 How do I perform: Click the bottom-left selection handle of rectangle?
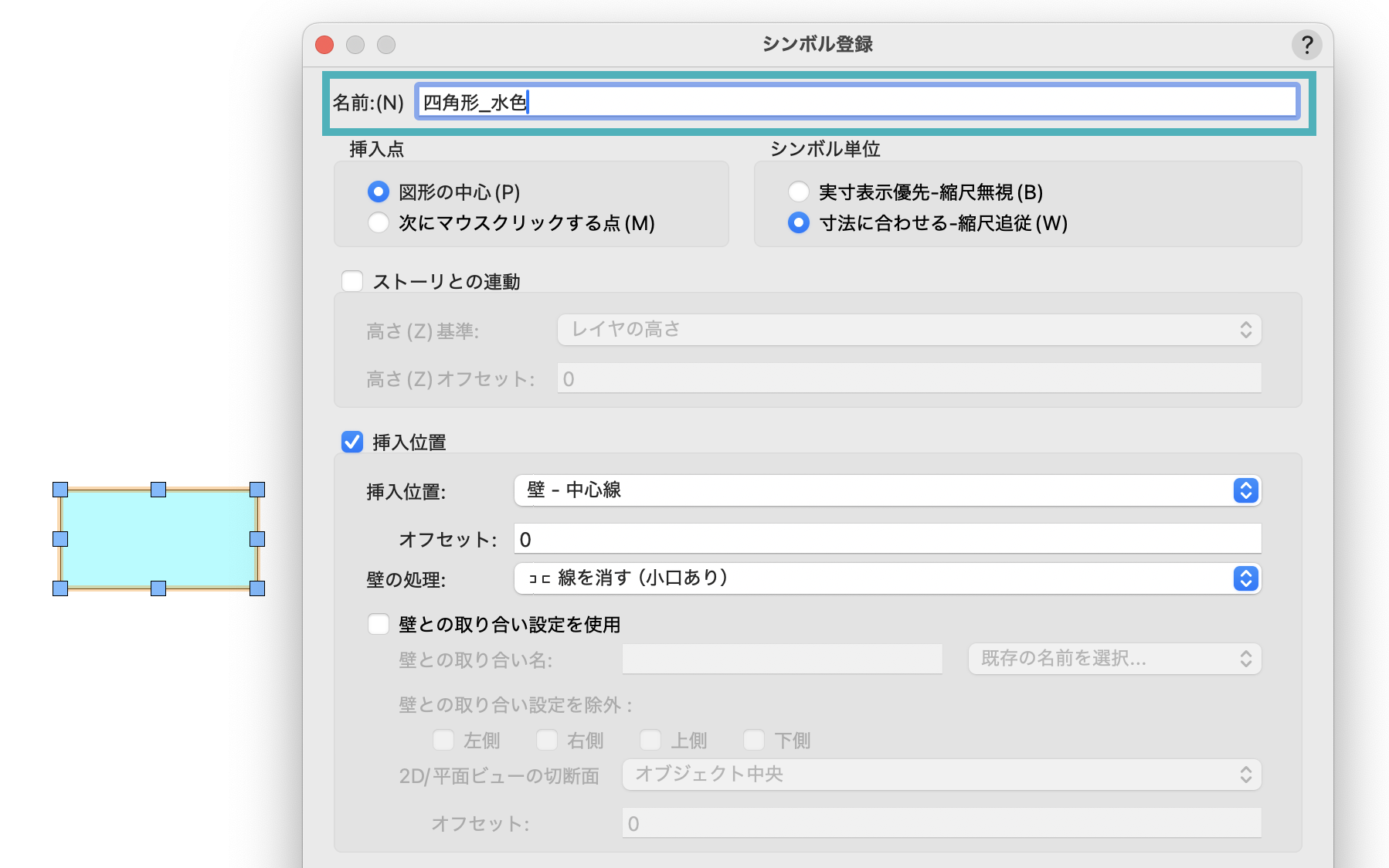click(x=60, y=588)
